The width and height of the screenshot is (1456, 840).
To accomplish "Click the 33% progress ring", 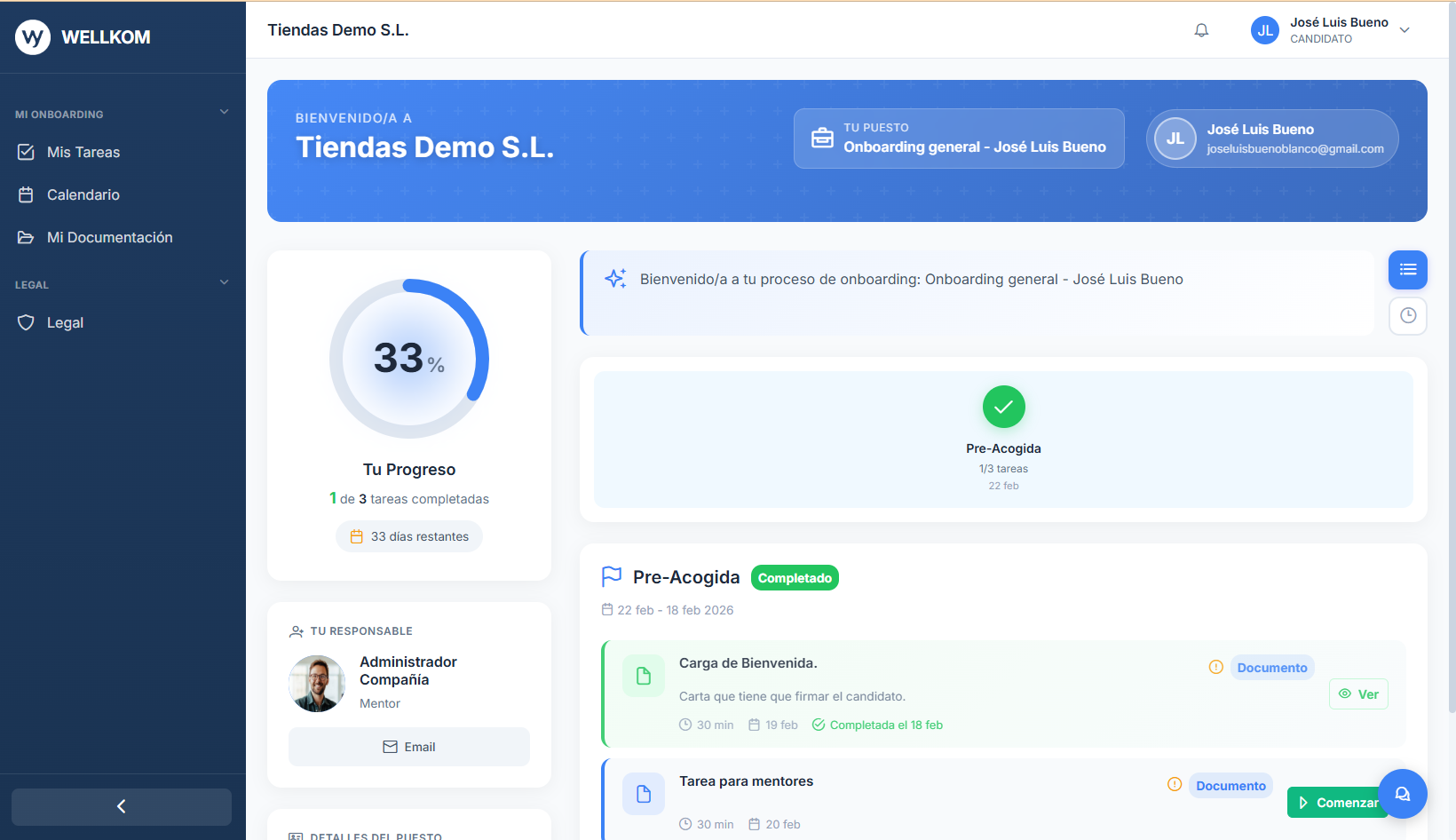I will click(409, 359).
